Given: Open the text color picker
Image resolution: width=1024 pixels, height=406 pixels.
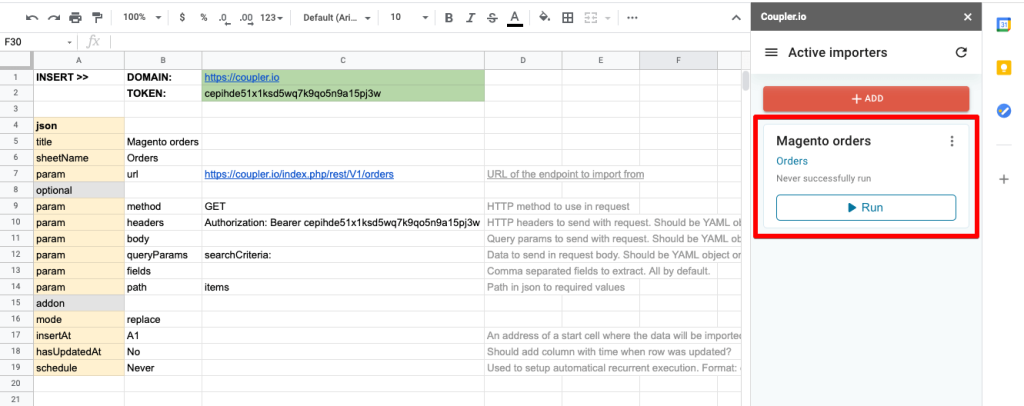Looking at the screenshot, I should pos(515,18).
